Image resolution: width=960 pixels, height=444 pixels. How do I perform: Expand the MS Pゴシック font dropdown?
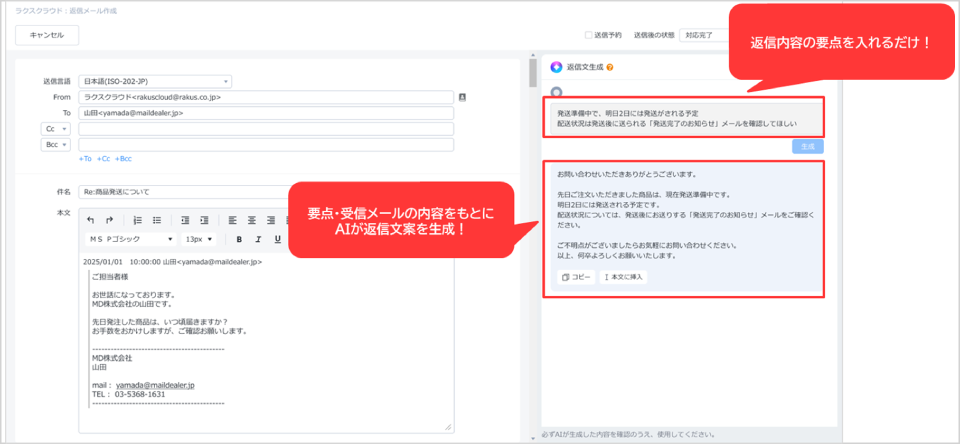pos(128,239)
